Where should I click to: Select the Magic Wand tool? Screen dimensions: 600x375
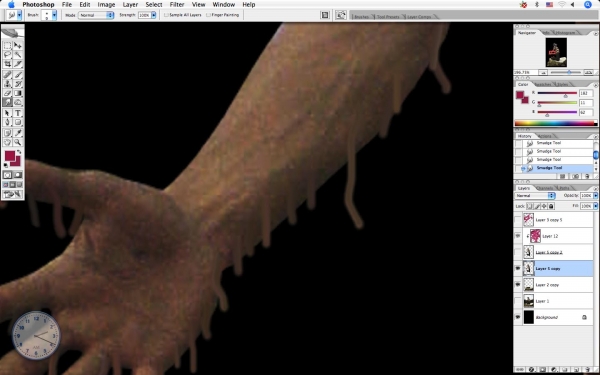[18, 55]
